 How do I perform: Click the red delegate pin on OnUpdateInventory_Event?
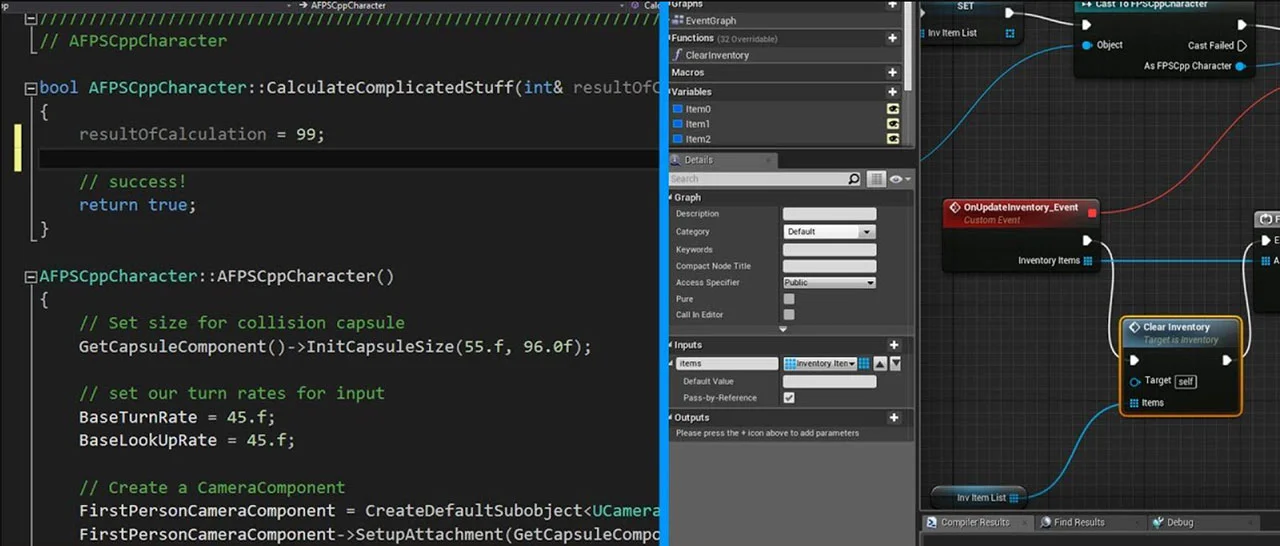[x=1091, y=212]
